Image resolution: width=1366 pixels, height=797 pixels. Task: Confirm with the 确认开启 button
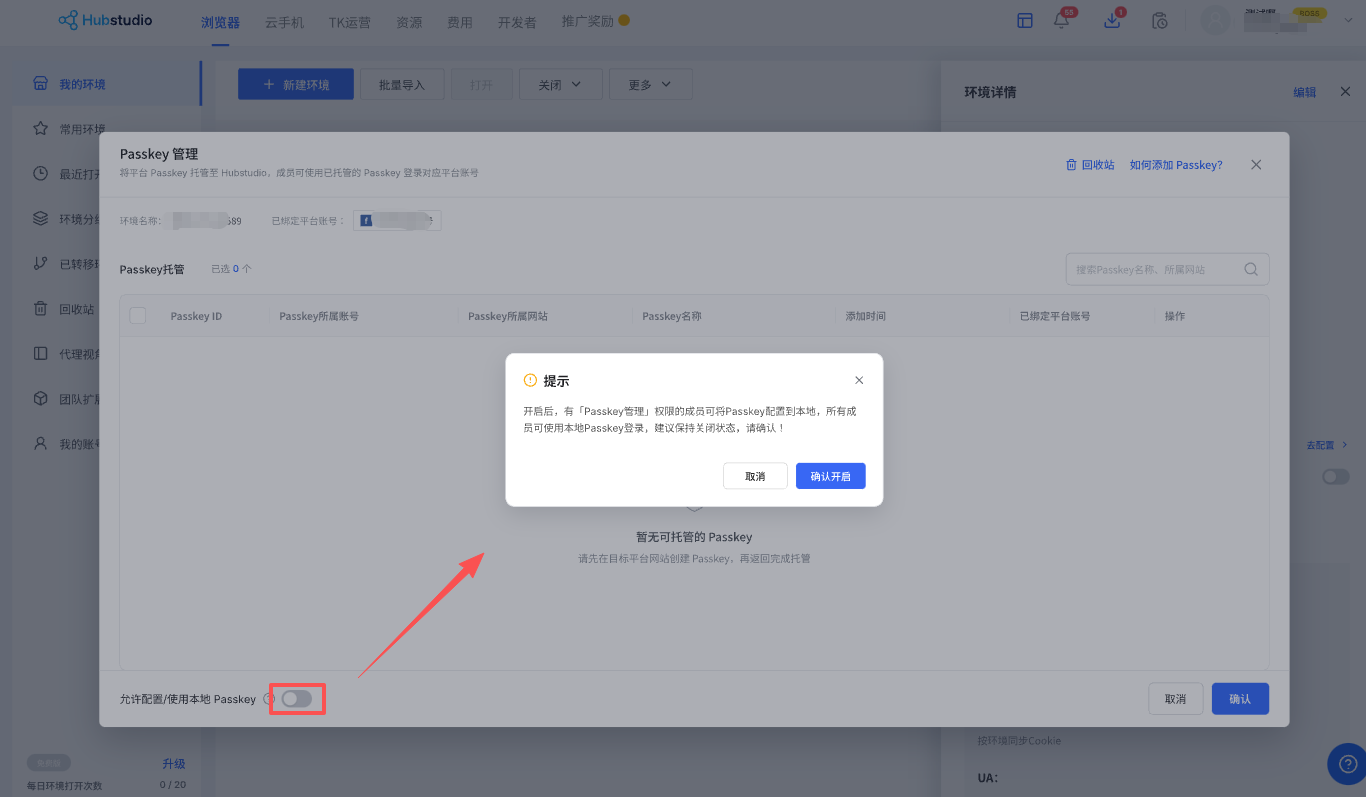point(831,476)
